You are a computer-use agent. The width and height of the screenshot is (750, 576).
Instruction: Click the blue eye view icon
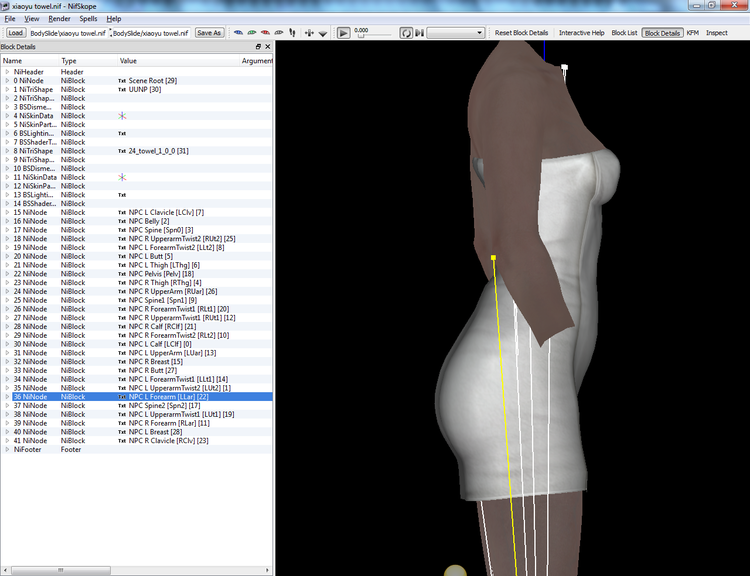point(238,33)
